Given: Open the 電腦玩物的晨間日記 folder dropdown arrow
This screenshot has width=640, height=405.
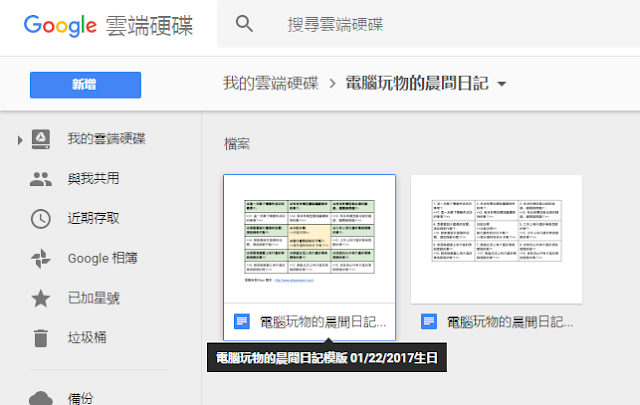Looking at the screenshot, I should (502, 84).
